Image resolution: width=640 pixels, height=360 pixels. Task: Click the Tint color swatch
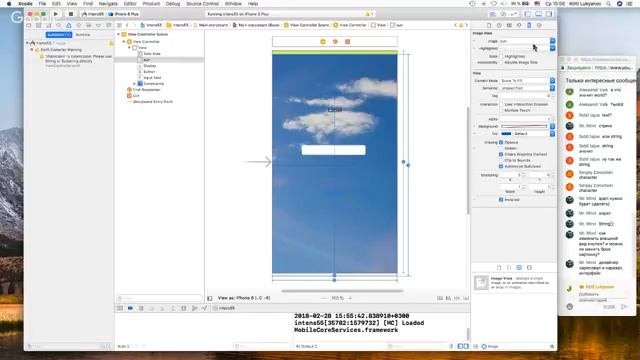pos(506,134)
